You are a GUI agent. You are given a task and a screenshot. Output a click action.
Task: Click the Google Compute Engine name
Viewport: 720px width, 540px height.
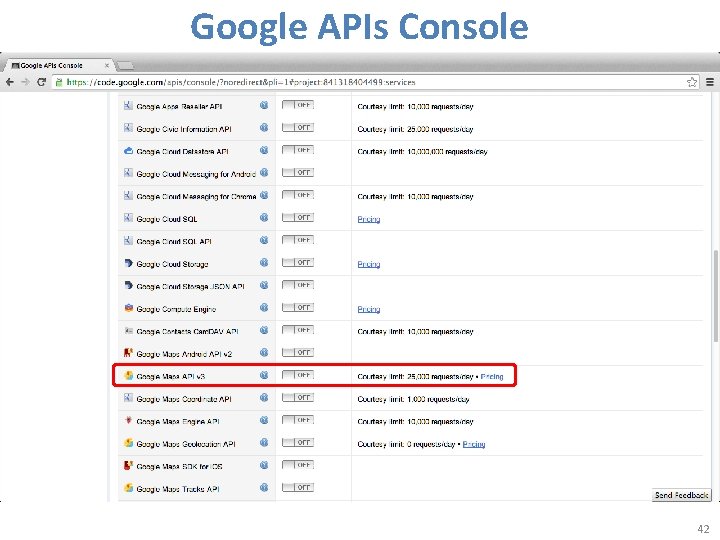pos(176,309)
